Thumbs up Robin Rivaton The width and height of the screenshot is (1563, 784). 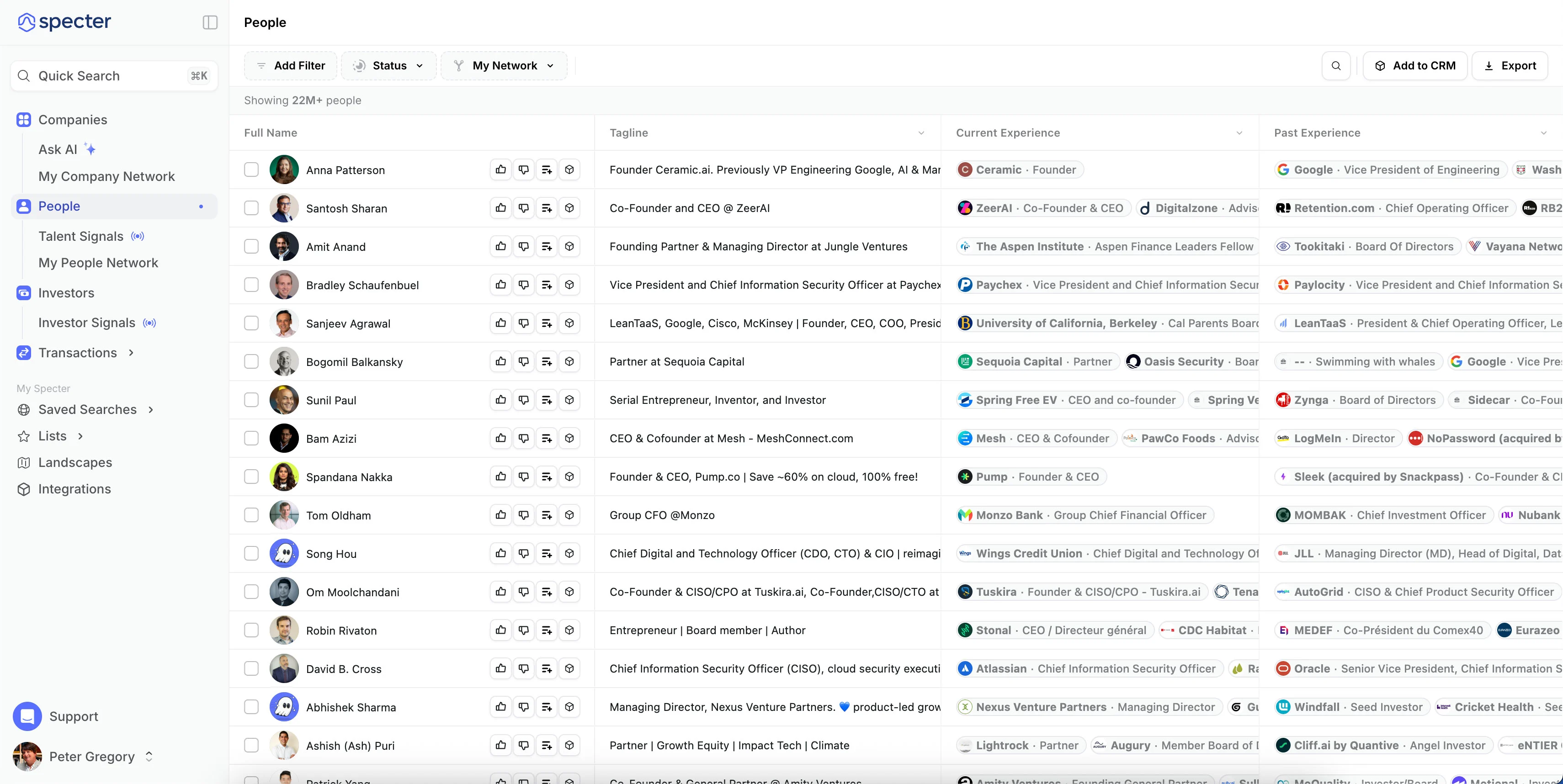click(x=500, y=630)
